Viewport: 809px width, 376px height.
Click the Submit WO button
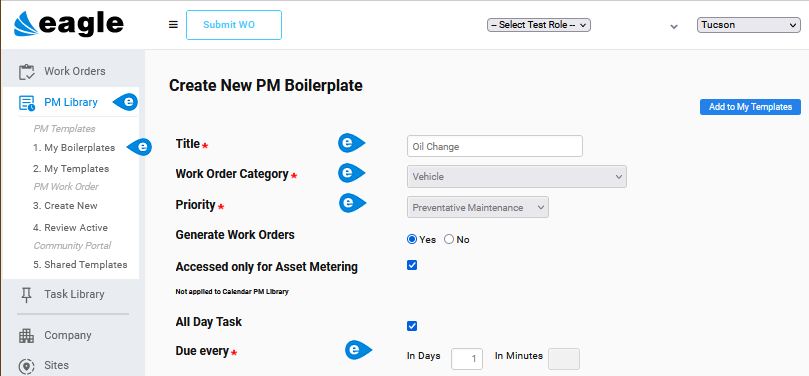coord(234,25)
